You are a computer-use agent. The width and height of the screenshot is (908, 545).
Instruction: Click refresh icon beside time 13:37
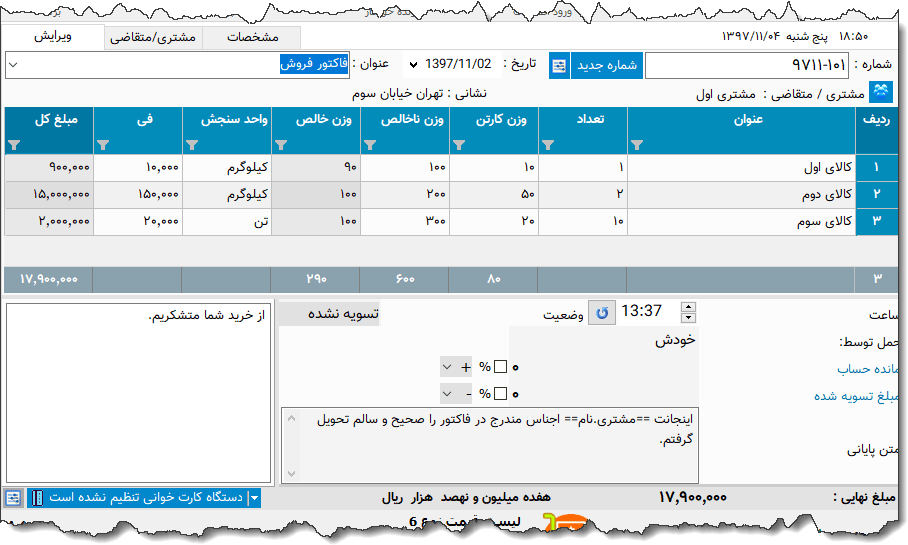(602, 313)
